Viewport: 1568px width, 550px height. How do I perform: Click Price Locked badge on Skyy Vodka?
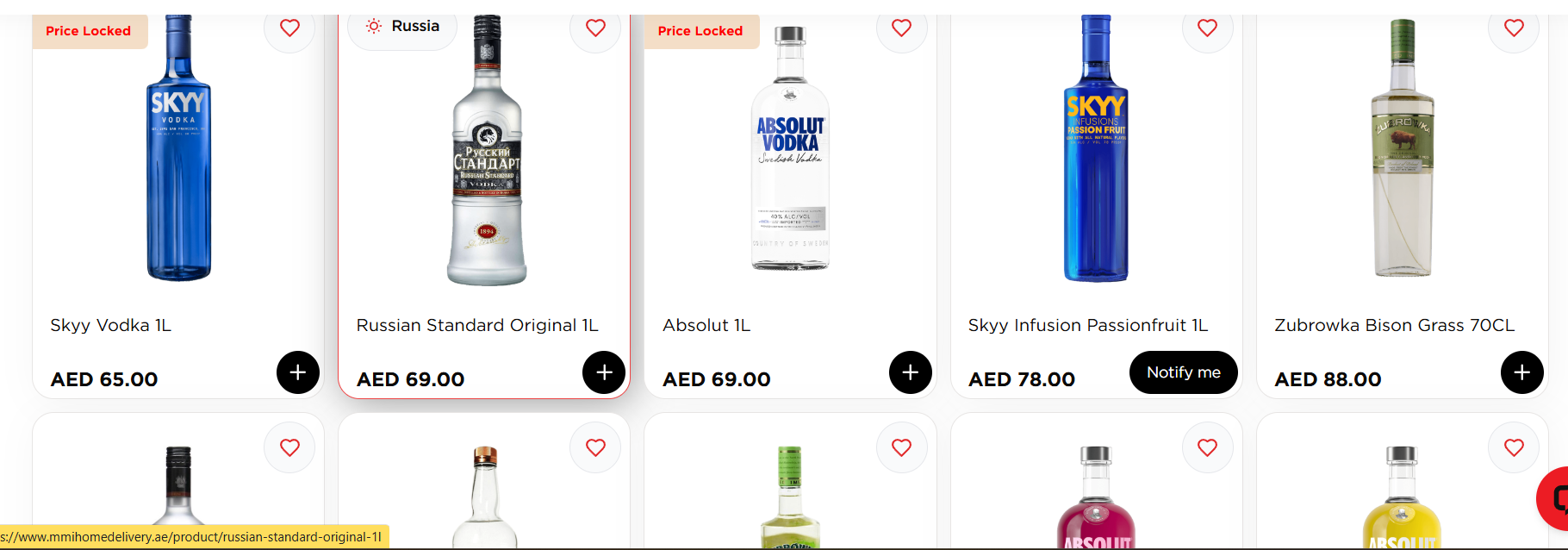tap(89, 31)
